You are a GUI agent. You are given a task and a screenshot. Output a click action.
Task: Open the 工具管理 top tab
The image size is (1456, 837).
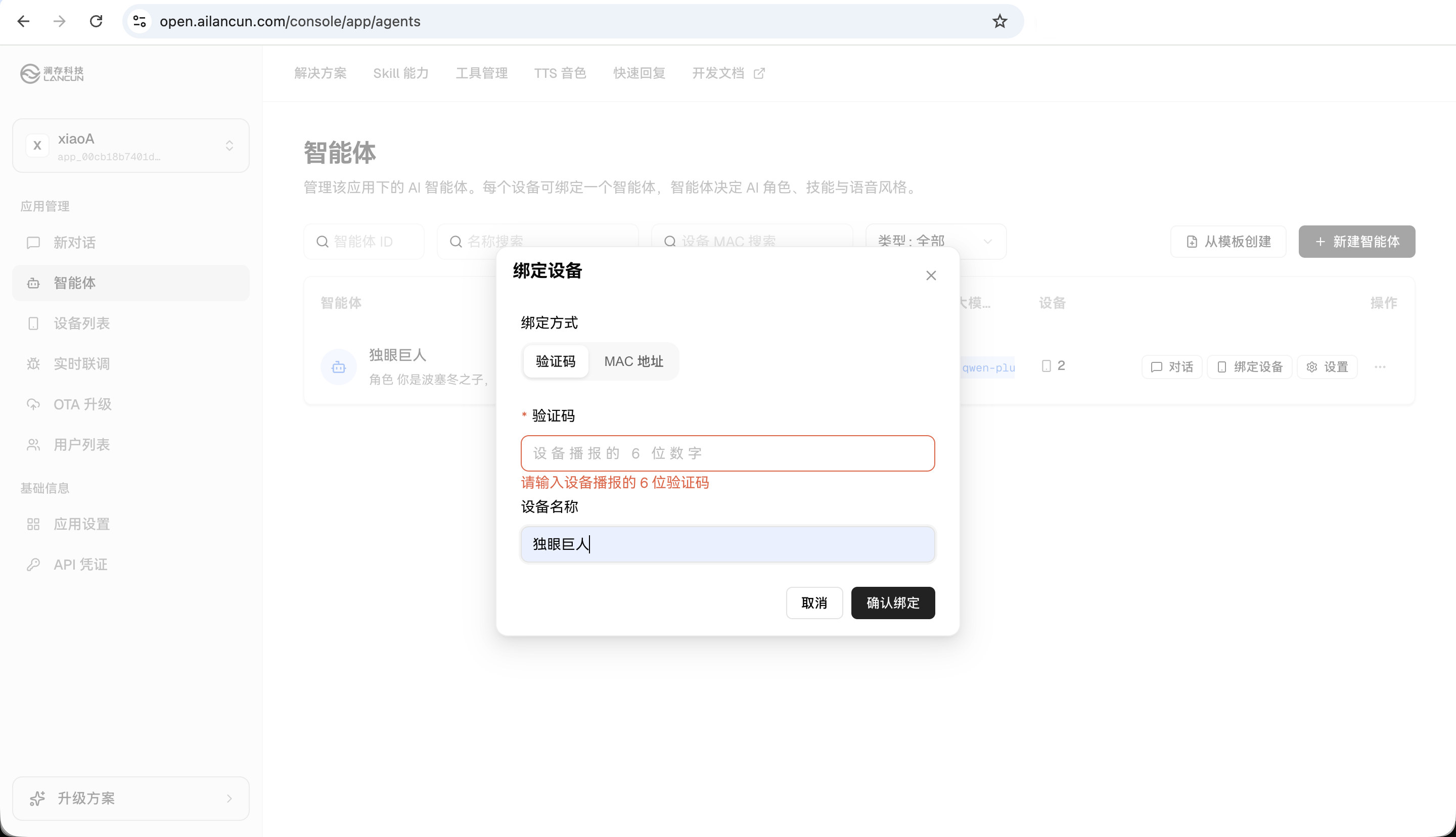(x=482, y=73)
